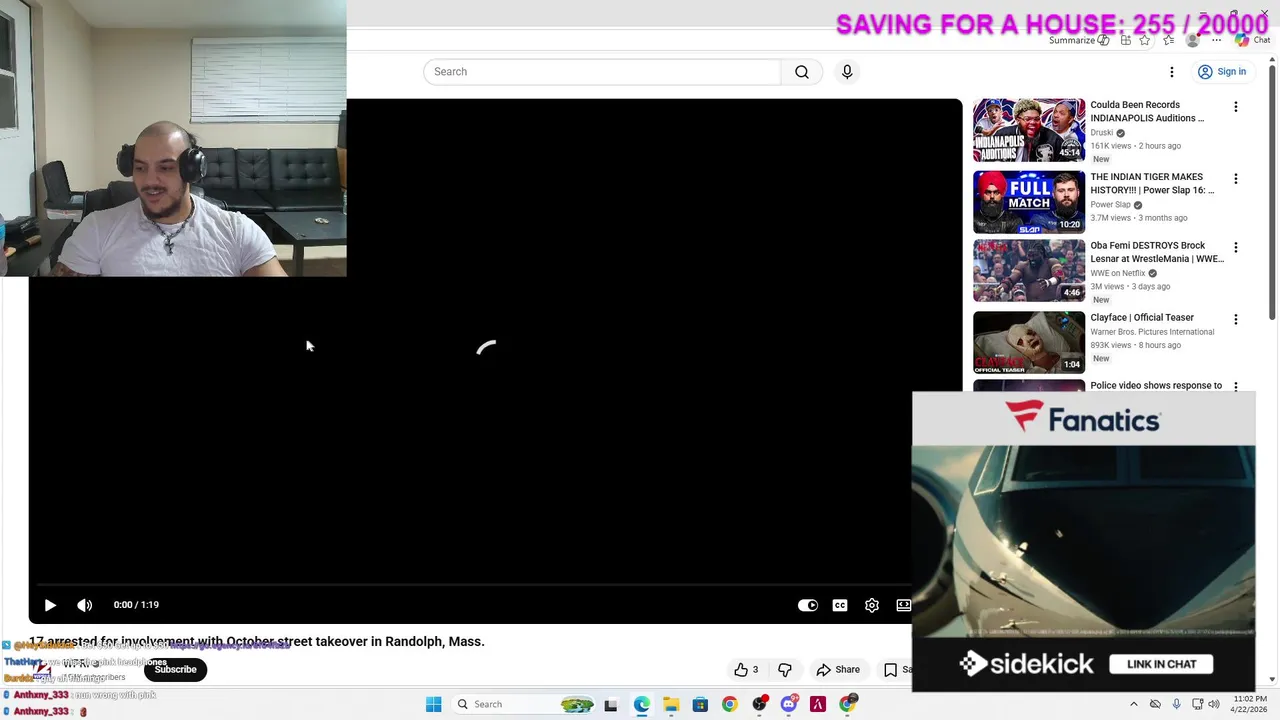The width and height of the screenshot is (1280, 720).
Task: Show hidden system tray icons chevron
Action: point(1133,704)
